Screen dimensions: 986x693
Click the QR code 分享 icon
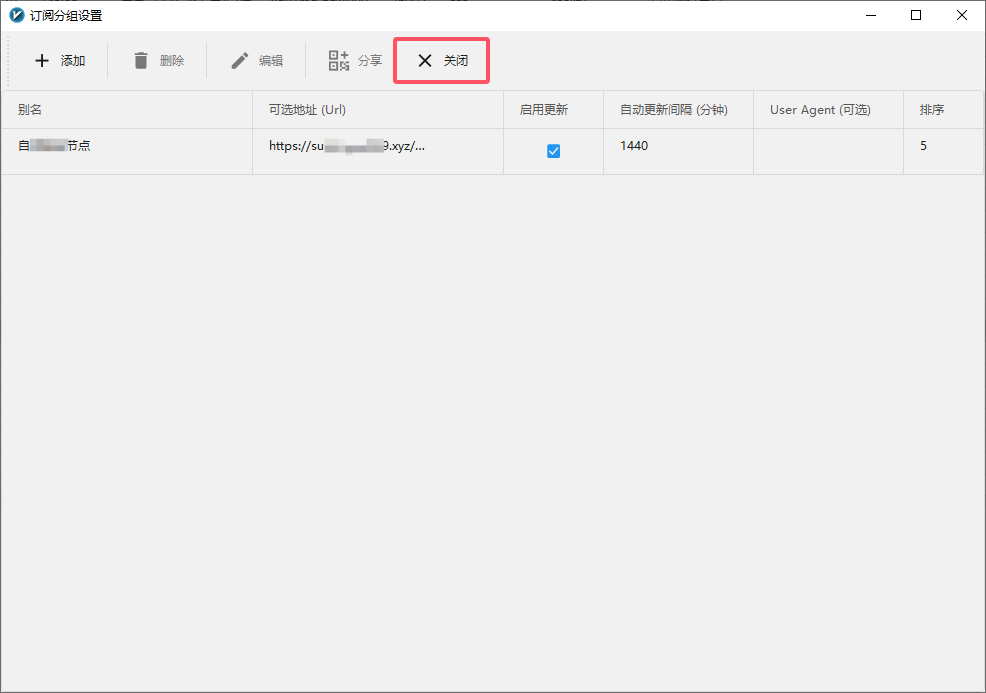(339, 60)
